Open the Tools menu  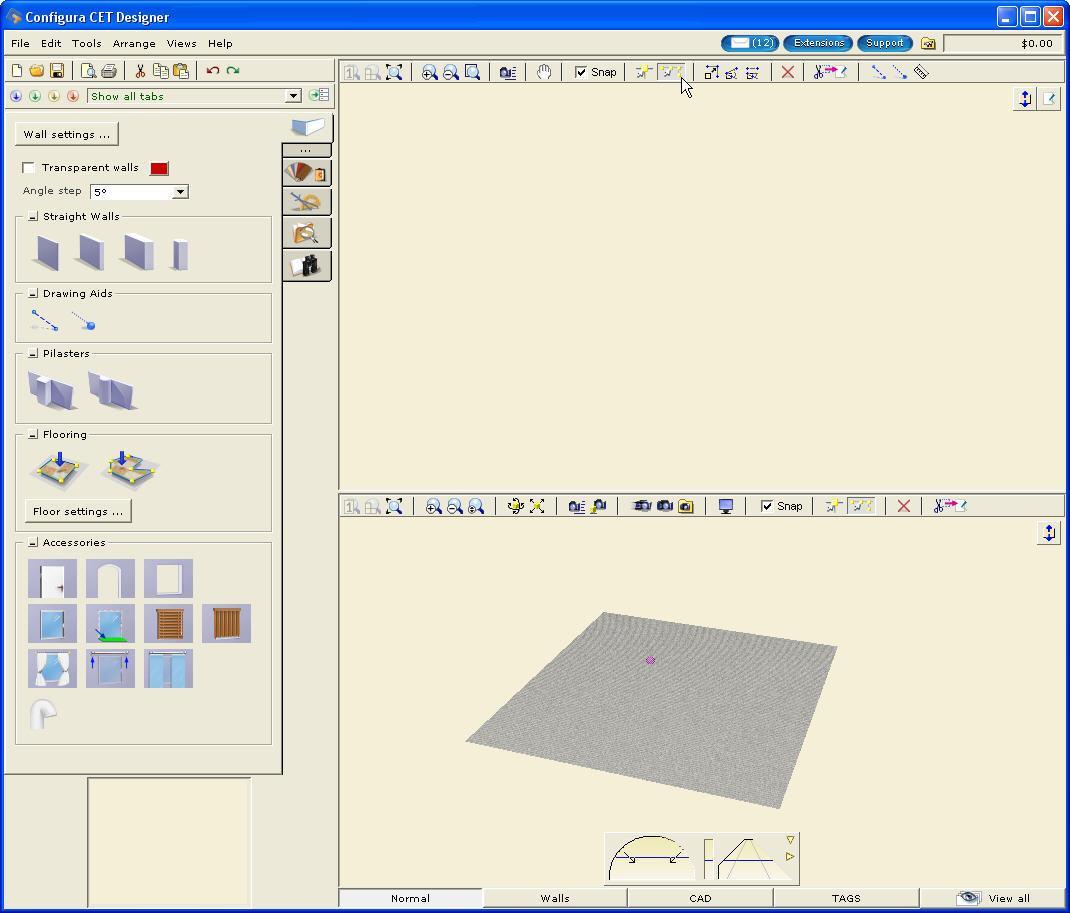[x=87, y=43]
